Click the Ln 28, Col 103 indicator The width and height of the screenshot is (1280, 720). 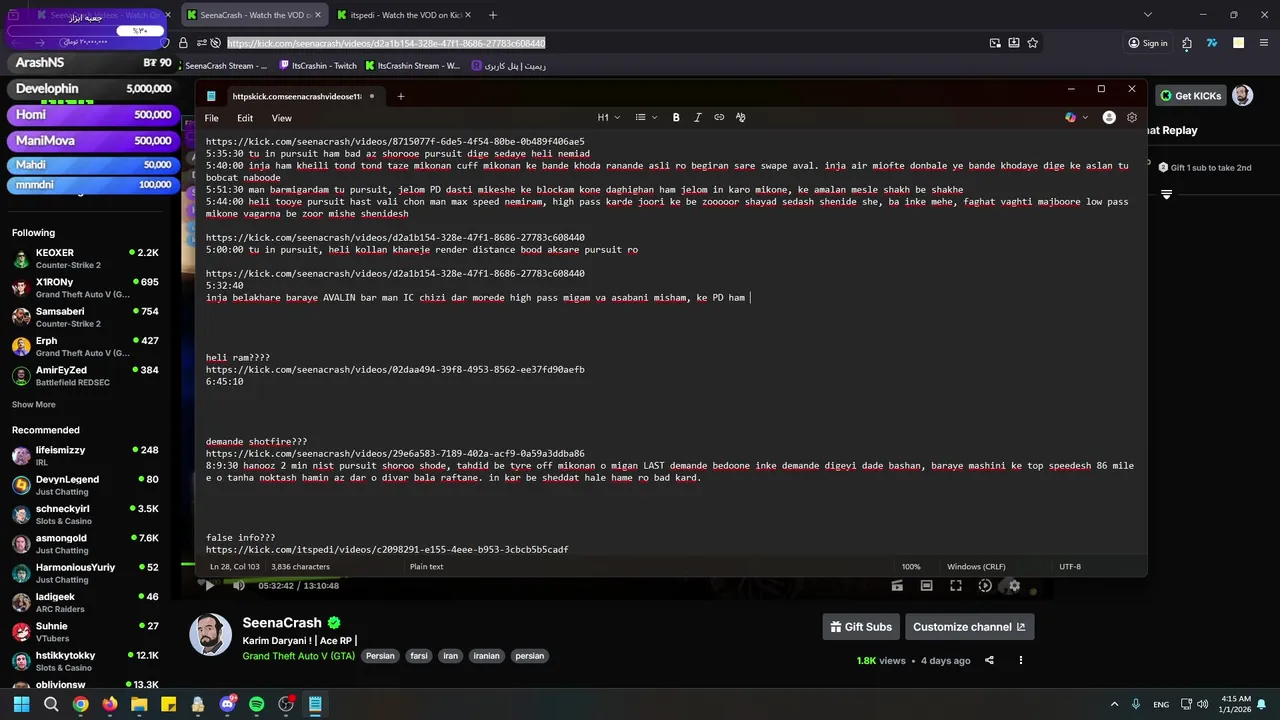(234, 566)
